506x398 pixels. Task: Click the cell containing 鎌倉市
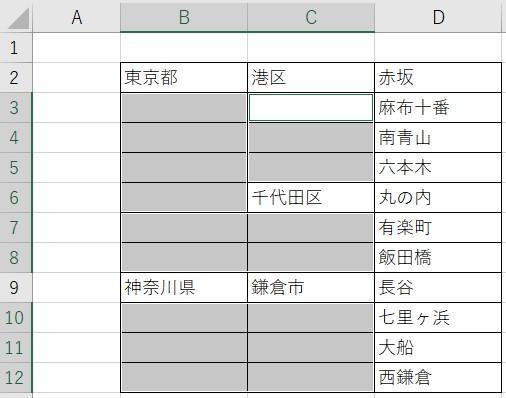tap(311, 288)
